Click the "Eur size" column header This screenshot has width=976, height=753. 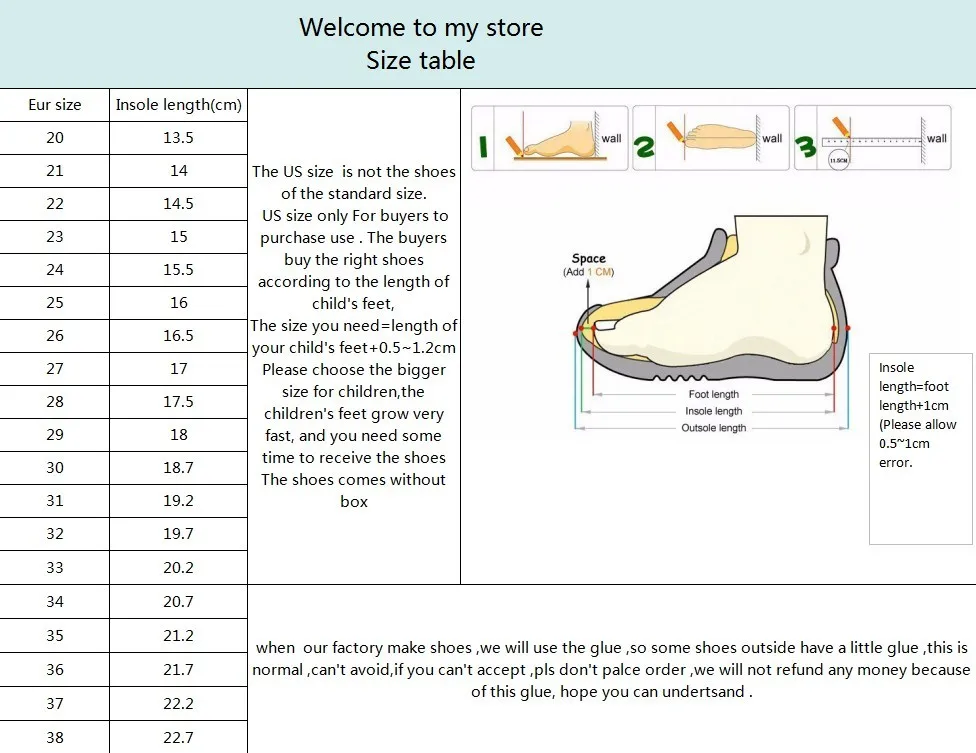coord(55,105)
